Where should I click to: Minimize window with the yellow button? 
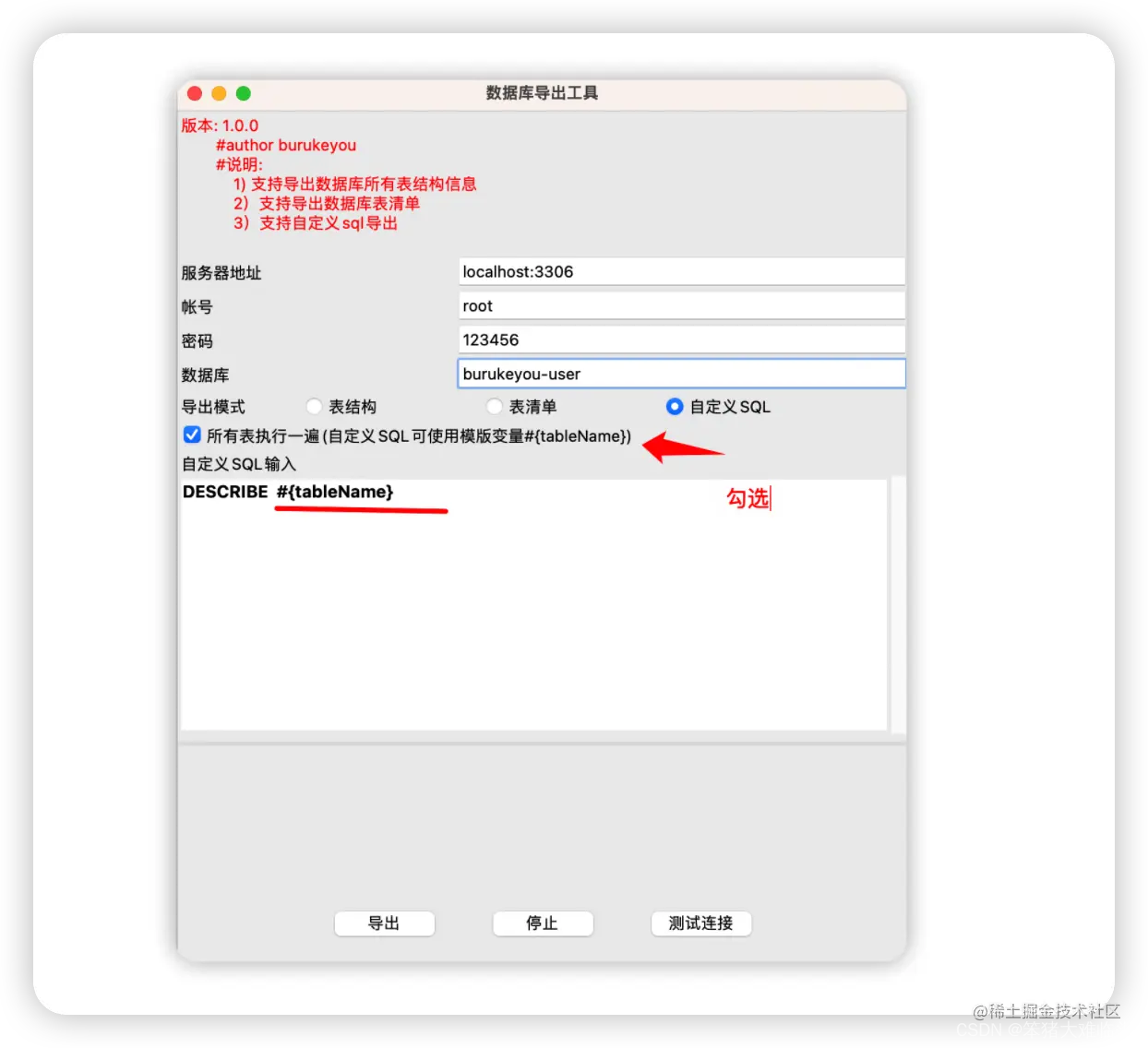coord(219,93)
